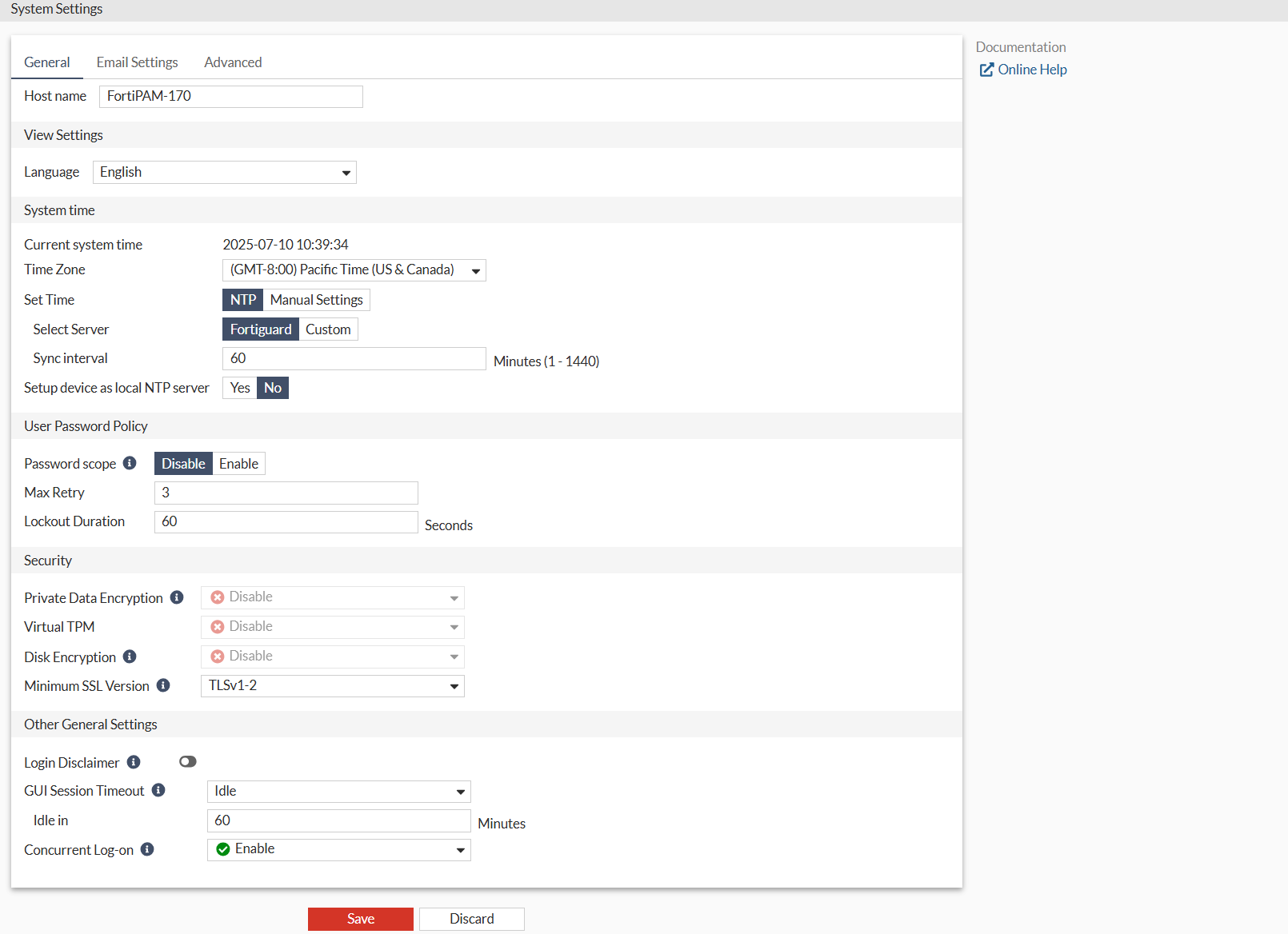Switch to the Advanced tab
Image resolution: width=1288 pixels, height=934 pixels.
[x=232, y=62]
